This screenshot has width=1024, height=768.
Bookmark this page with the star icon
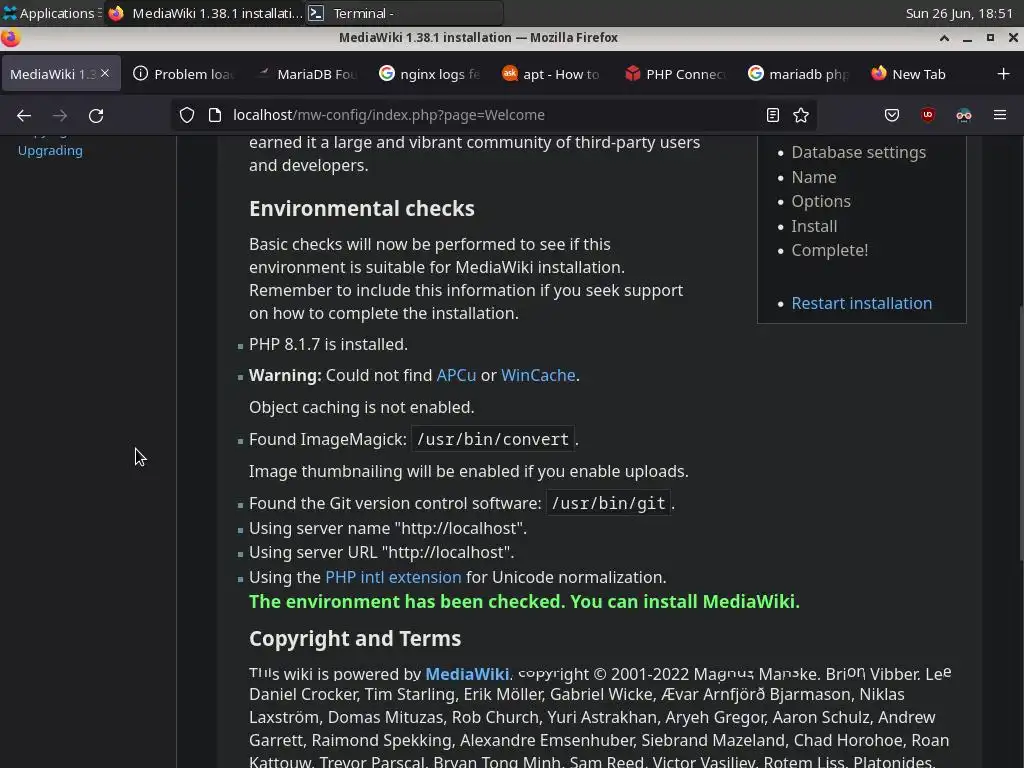tap(801, 116)
